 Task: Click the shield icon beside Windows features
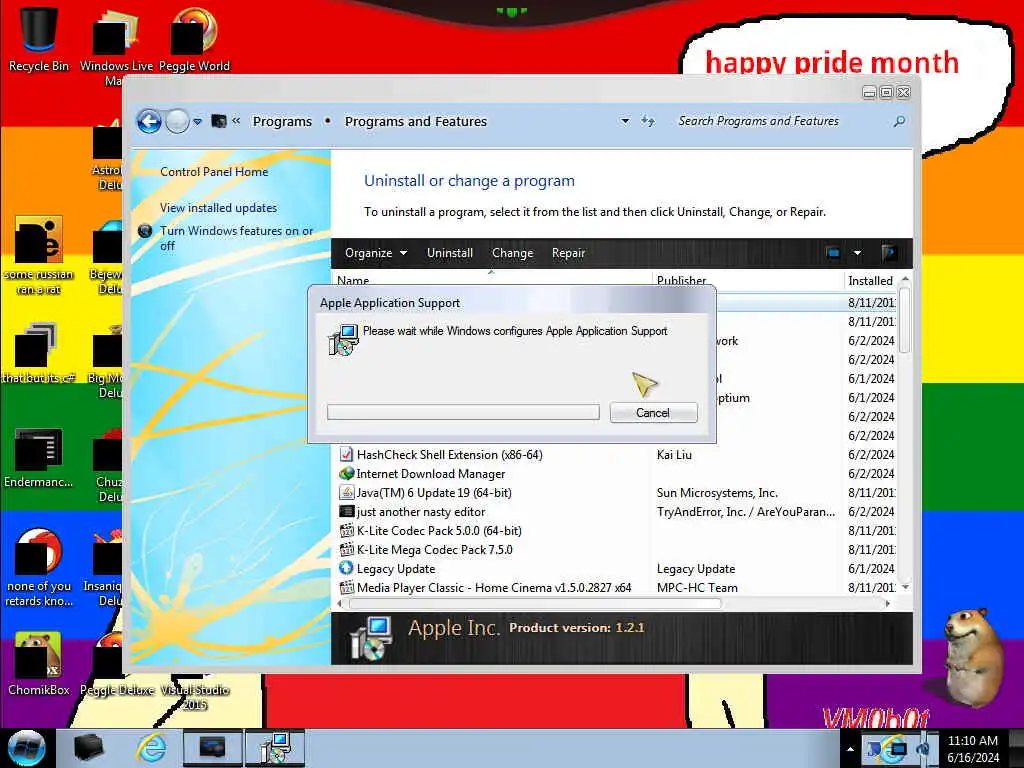(x=145, y=231)
